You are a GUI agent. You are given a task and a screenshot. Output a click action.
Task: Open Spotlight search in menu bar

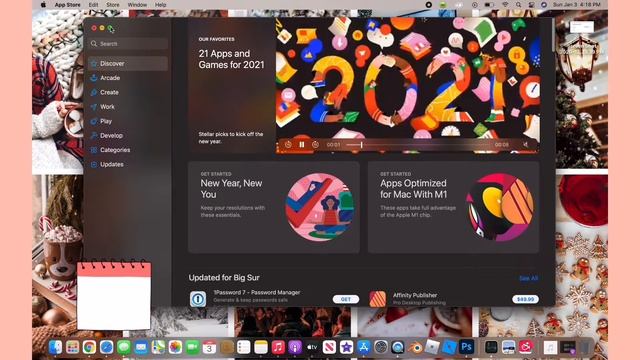point(518,5)
